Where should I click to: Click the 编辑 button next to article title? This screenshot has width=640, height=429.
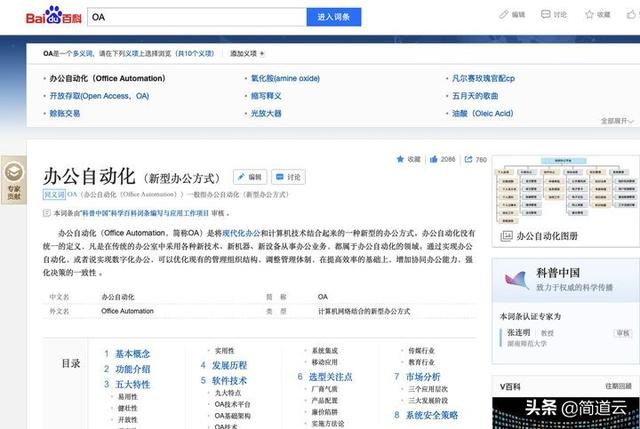(x=250, y=177)
